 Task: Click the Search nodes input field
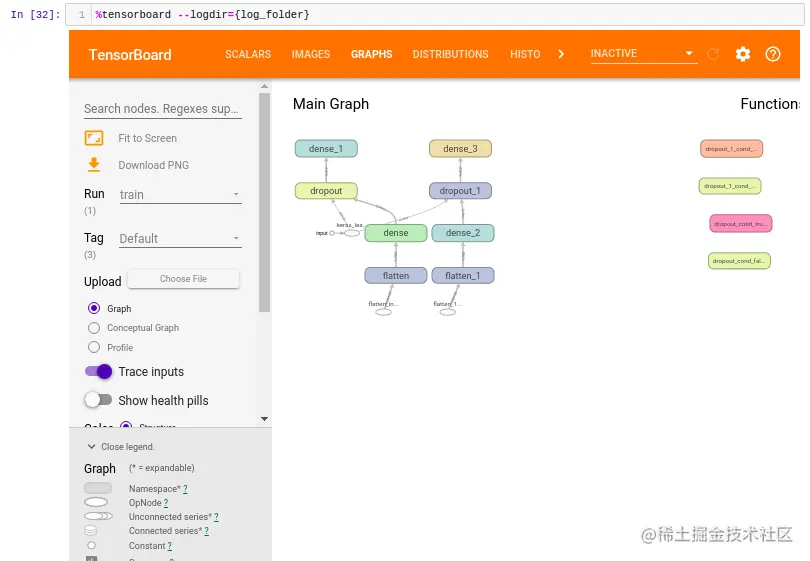(163, 109)
